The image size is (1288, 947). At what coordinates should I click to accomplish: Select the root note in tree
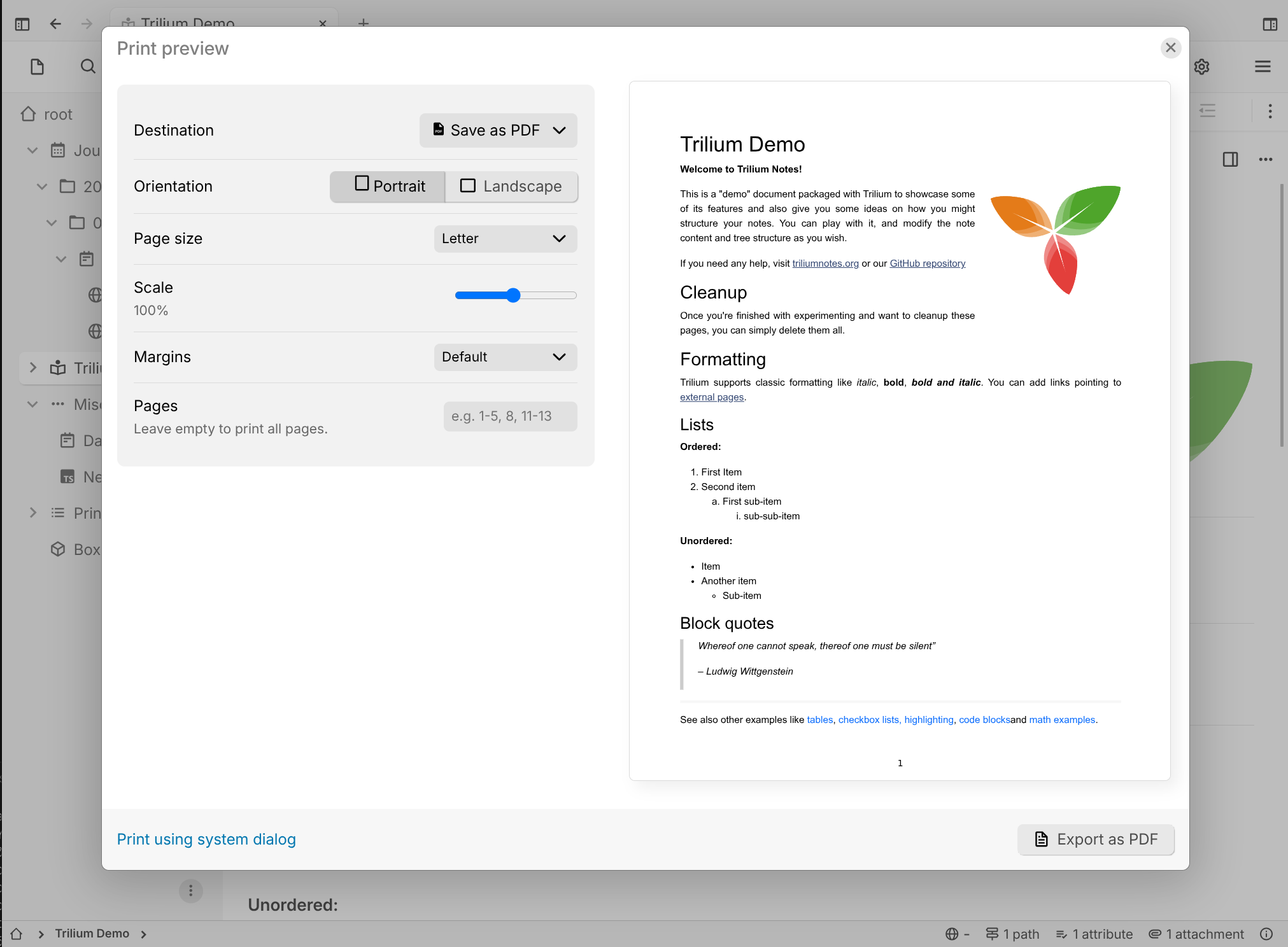(x=58, y=115)
